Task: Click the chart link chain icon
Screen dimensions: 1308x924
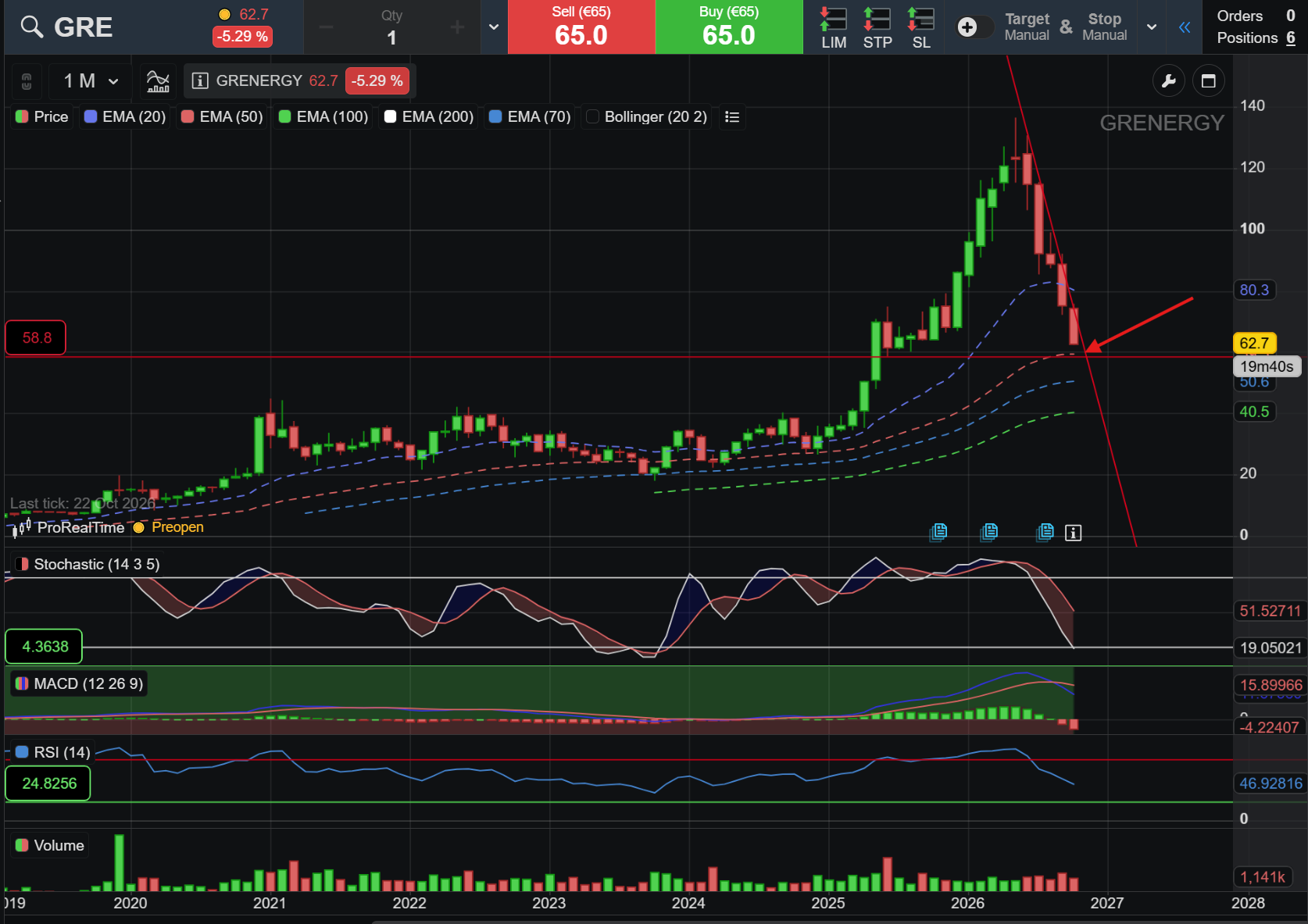Action: (x=27, y=81)
